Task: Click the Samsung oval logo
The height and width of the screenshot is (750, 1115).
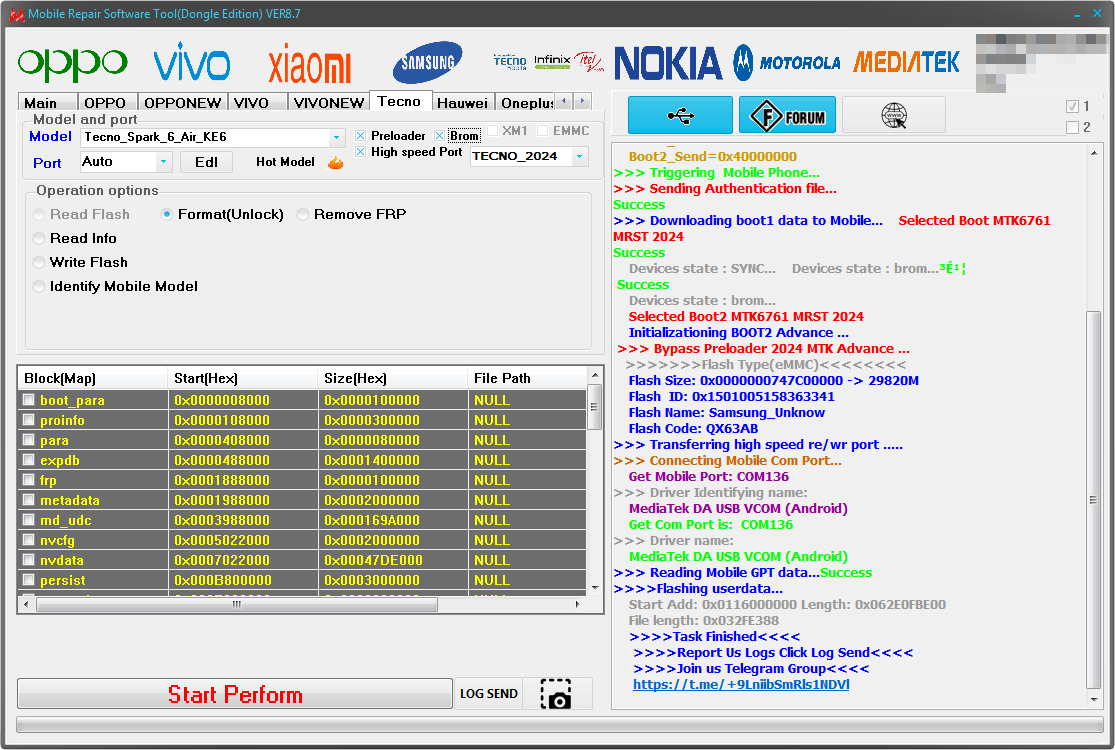Action: [427, 63]
